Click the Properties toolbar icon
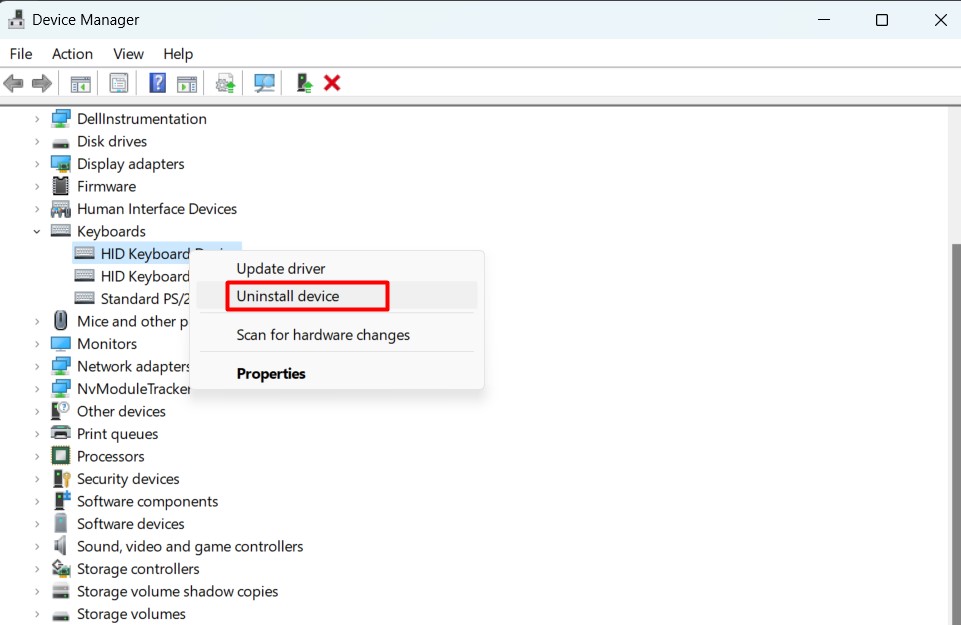The image size is (961, 625). coord(119,83)
